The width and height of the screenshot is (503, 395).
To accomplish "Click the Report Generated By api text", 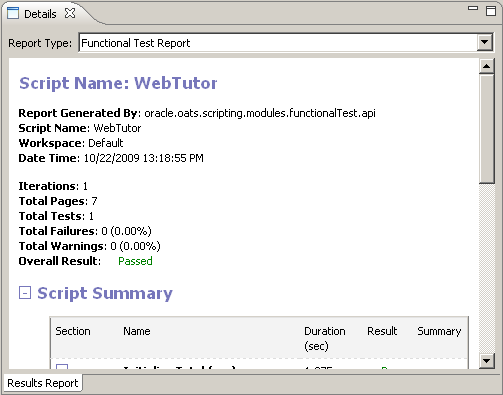I will pyautogui.click(x=260, y=113).
